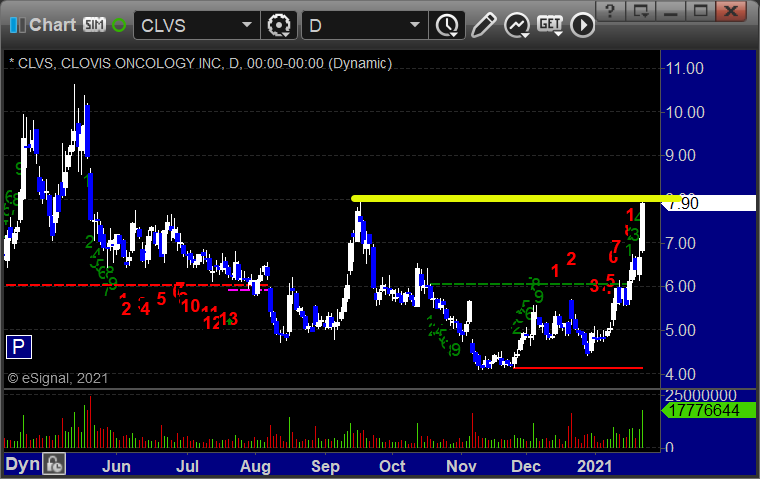Open the chart settings gear icon
Image resolution: width=760 pixels, height=479 pixels.
[x=279, y=25]
